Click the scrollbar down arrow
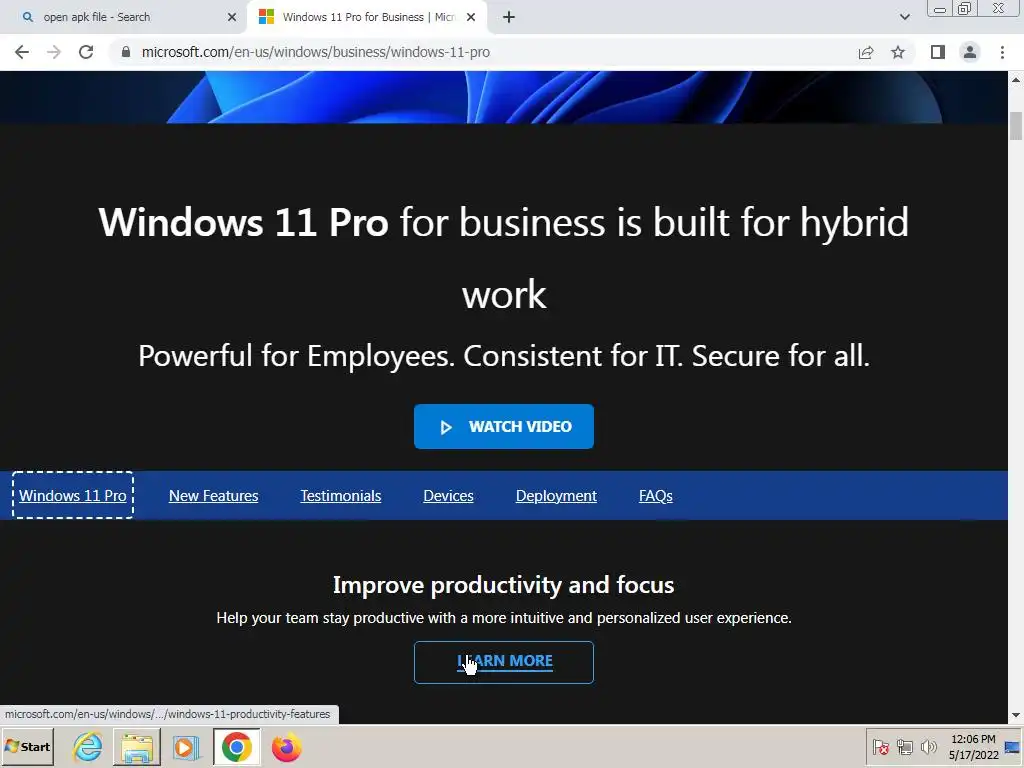The height and width of the screenshot is (768, 1024). 1016,715
